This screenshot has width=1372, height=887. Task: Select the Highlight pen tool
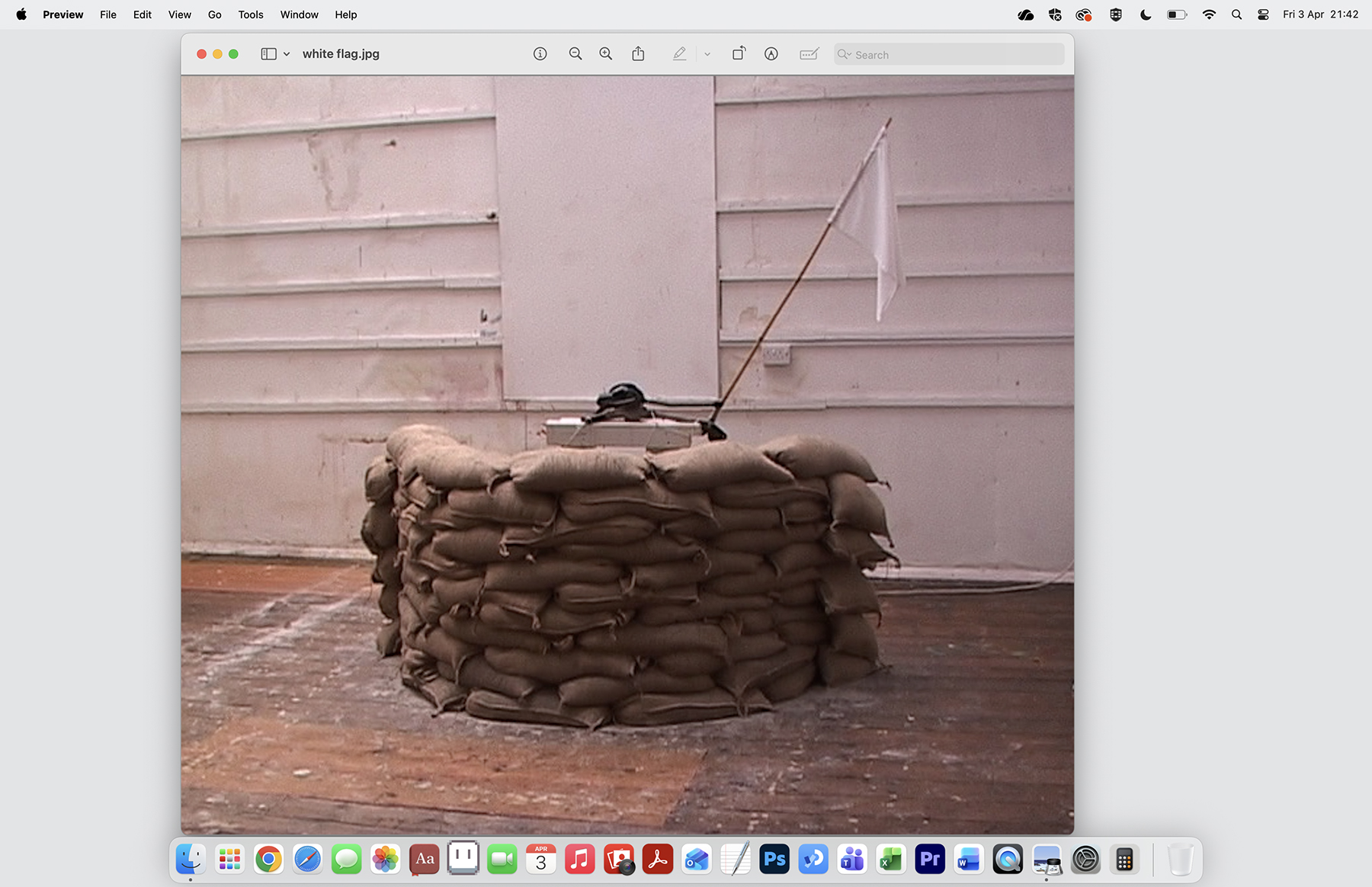click(679, 54)
